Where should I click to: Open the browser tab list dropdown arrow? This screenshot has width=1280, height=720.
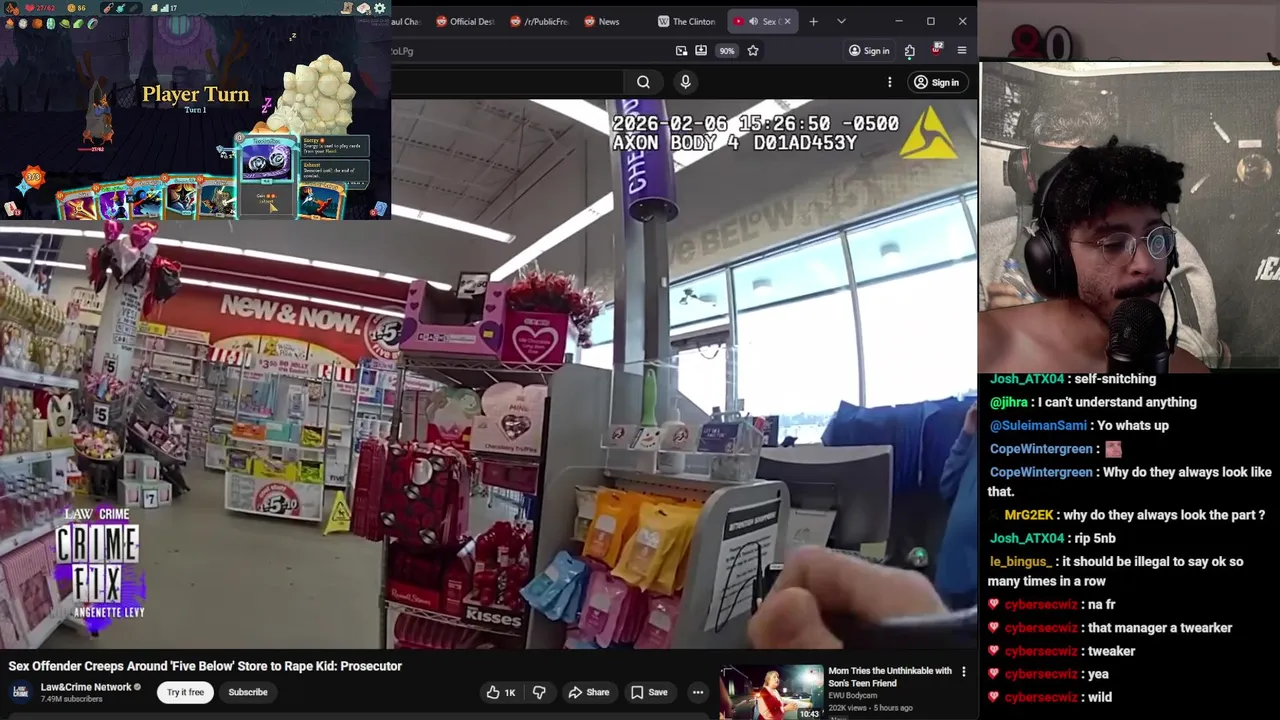841,21
